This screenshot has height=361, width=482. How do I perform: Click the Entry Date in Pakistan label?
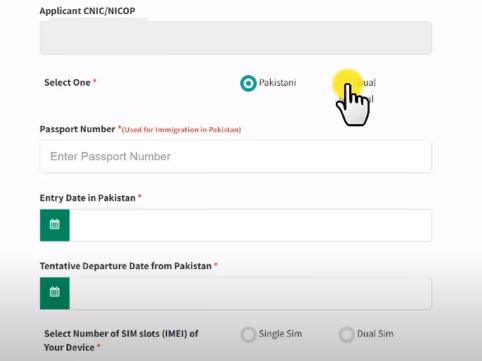point(88,198)
